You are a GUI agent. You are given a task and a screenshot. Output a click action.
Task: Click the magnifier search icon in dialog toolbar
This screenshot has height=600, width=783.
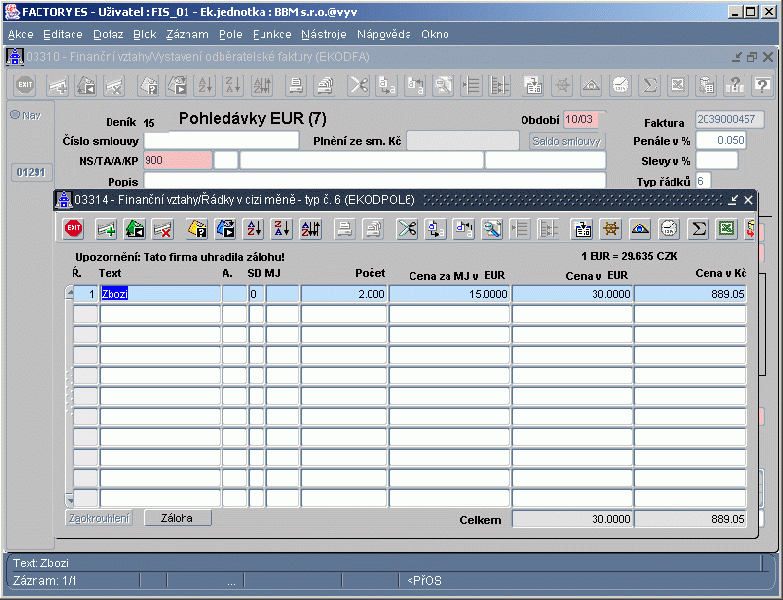click(492, 229)
